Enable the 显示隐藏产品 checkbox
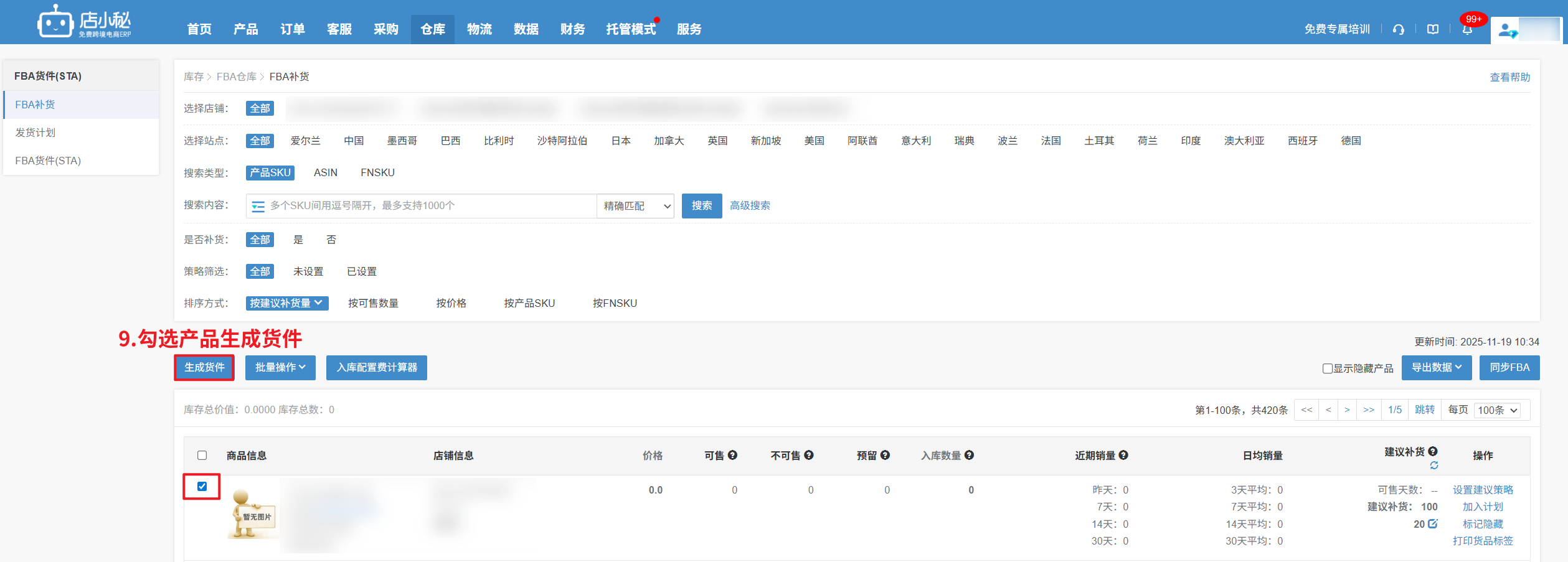The image size is (1568, 562). click(x=1327, y=368)
